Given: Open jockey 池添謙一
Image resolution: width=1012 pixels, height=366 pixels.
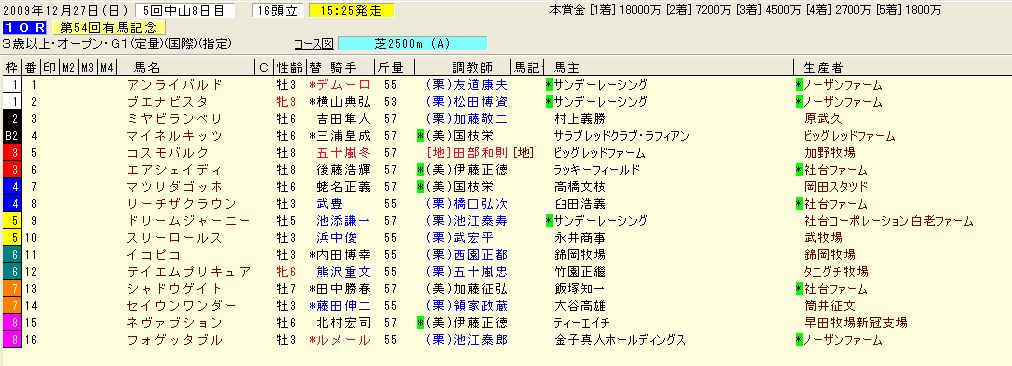Looking at the screenshot, I should [344, 221].
